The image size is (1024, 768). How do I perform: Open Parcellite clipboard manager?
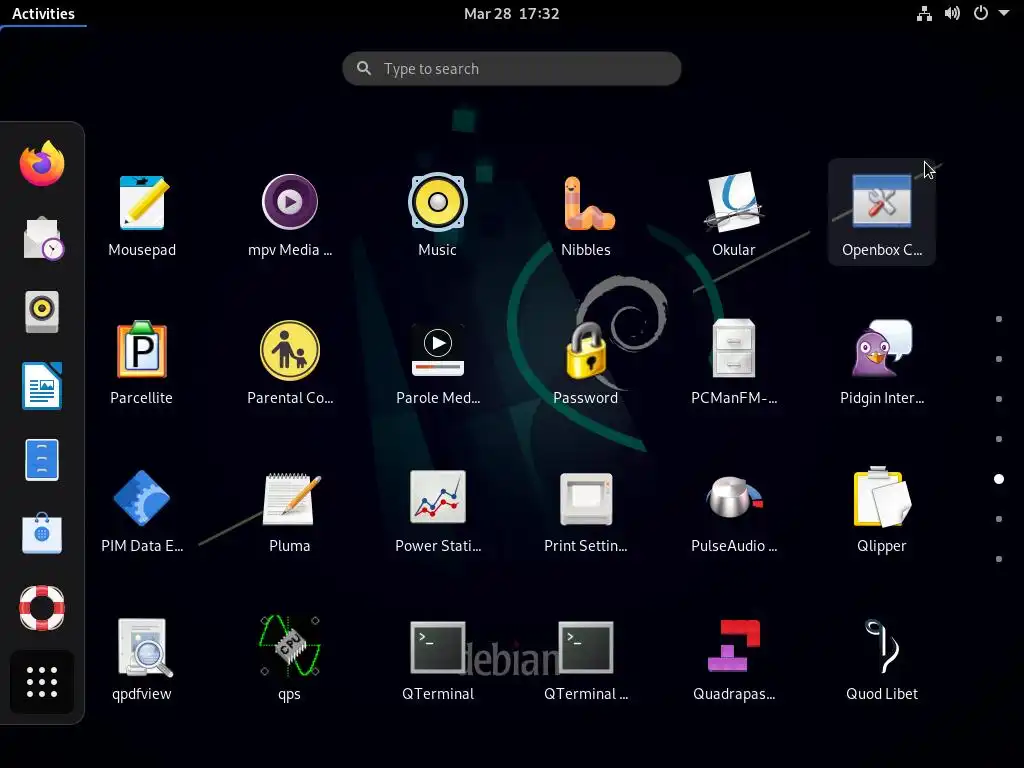142,362
